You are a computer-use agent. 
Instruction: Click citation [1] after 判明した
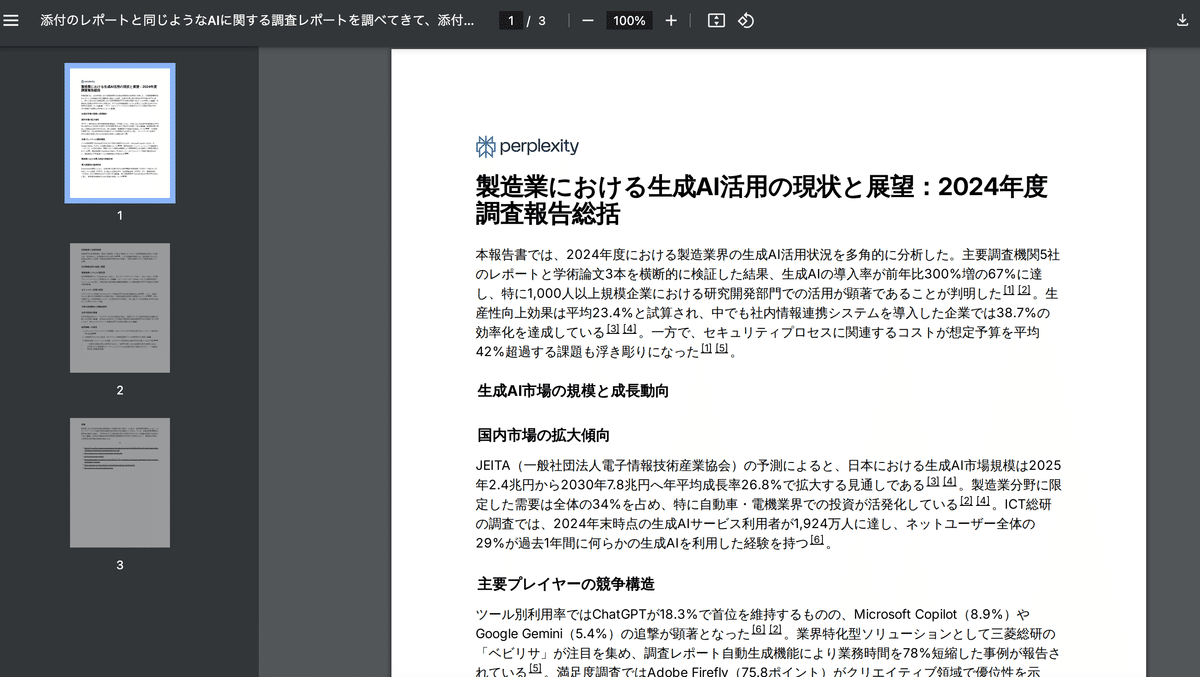(1009, 290)
